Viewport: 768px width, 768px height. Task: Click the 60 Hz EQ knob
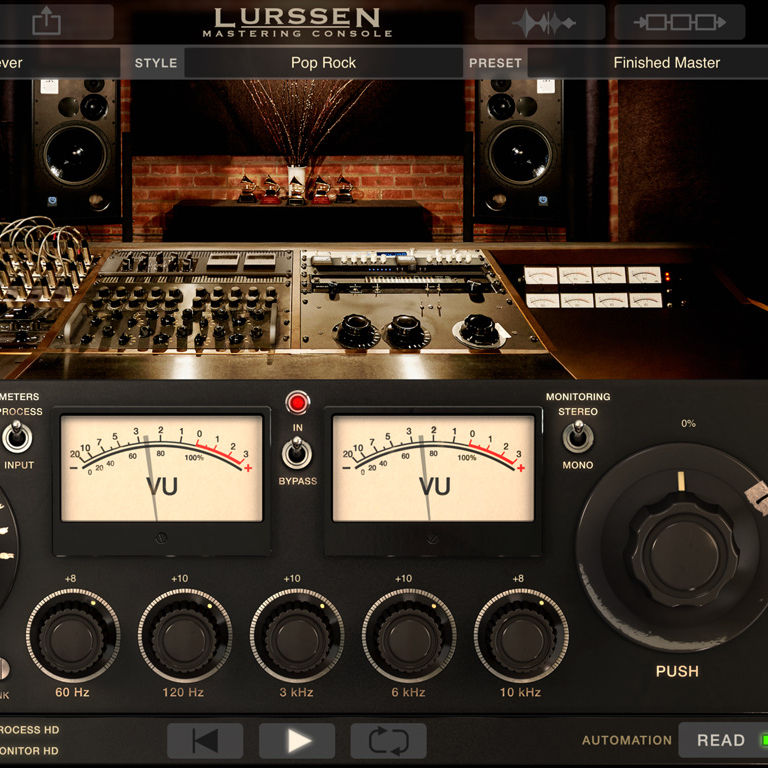tap(72, 635)
